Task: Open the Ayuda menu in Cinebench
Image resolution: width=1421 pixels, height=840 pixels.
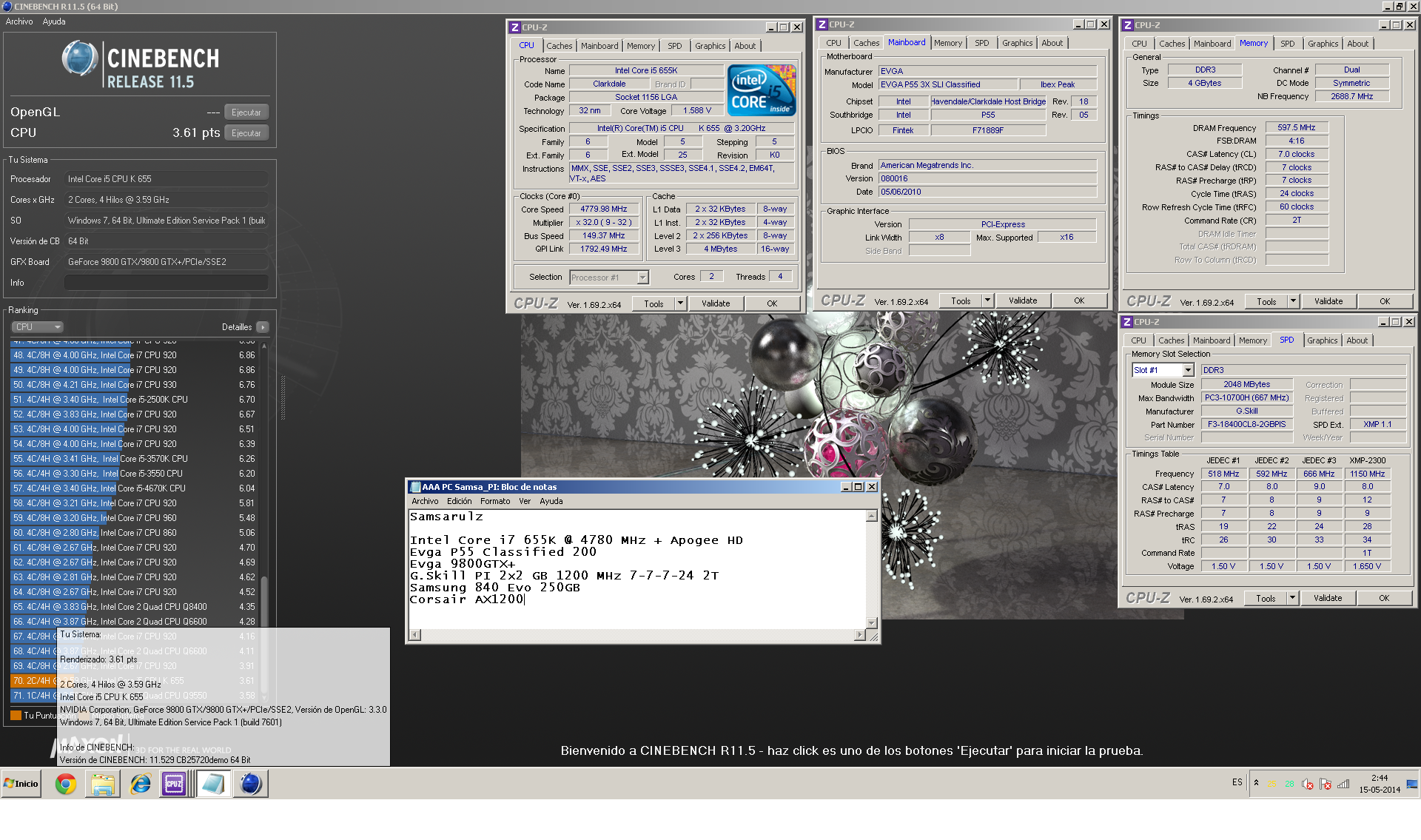Action: pyautogui.click(x=54, y=21)
